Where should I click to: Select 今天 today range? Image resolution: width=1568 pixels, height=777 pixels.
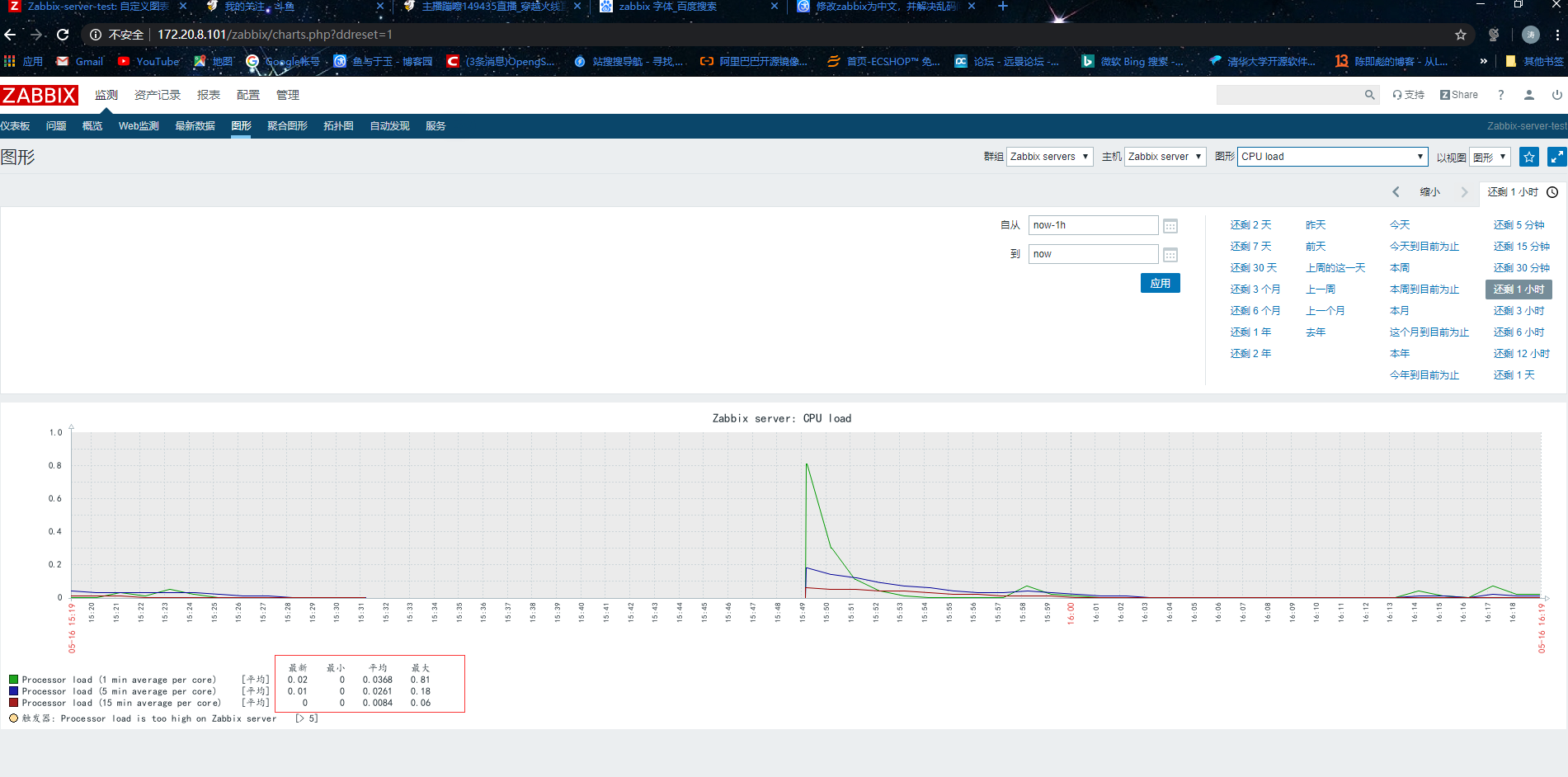pos(1400,225)
